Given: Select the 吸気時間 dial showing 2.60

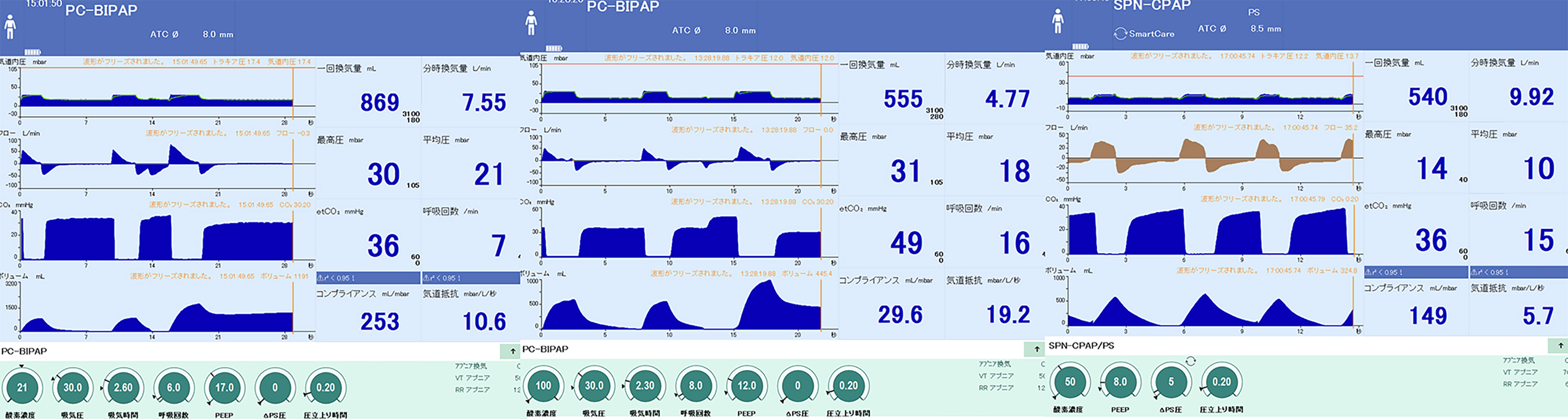Looking at the screenshot, I should tap(123, 387).
